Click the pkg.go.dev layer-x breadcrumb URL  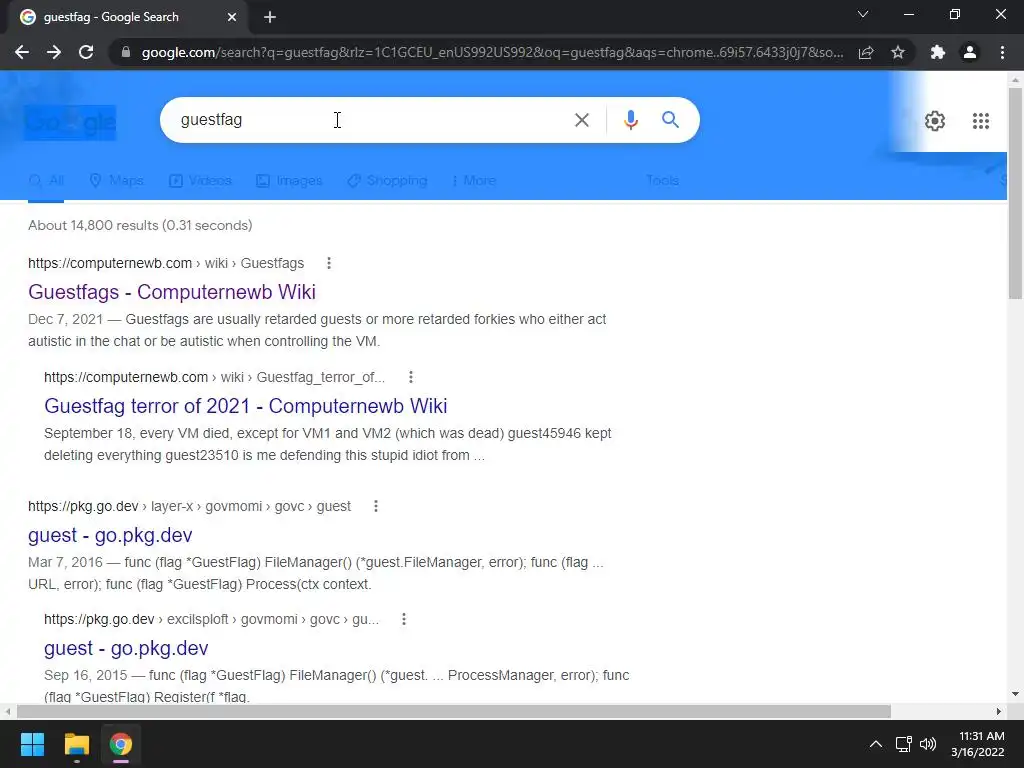[x=189, y=506]
